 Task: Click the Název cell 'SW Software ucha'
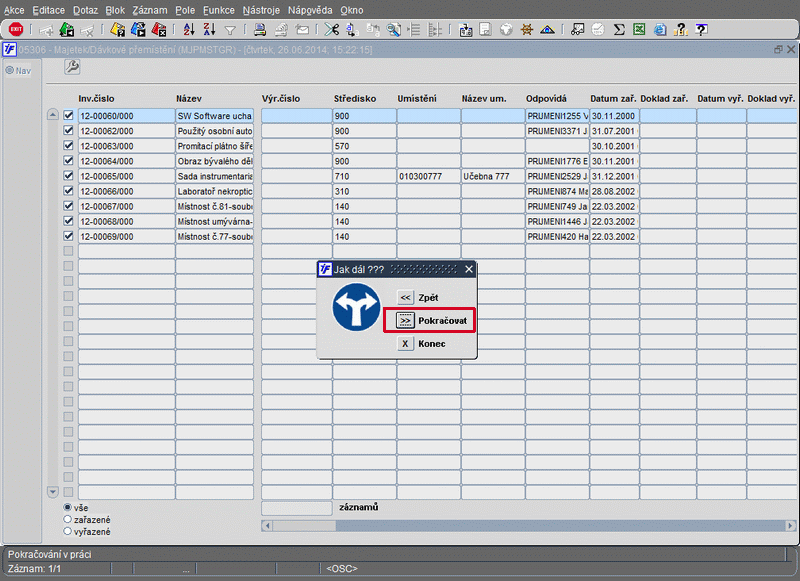[x=214, y=116]
